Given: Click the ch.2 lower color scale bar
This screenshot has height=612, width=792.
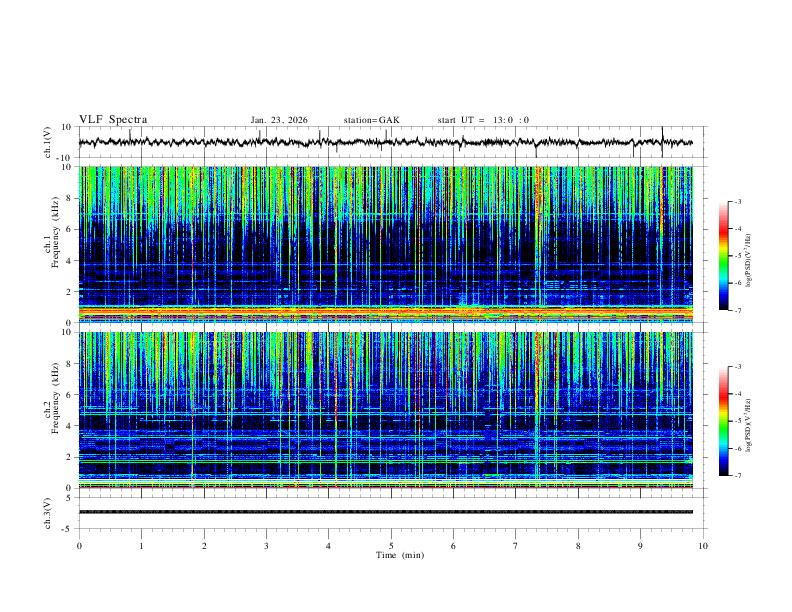Looking at the screenshot, I should click(x=724, y=421).
